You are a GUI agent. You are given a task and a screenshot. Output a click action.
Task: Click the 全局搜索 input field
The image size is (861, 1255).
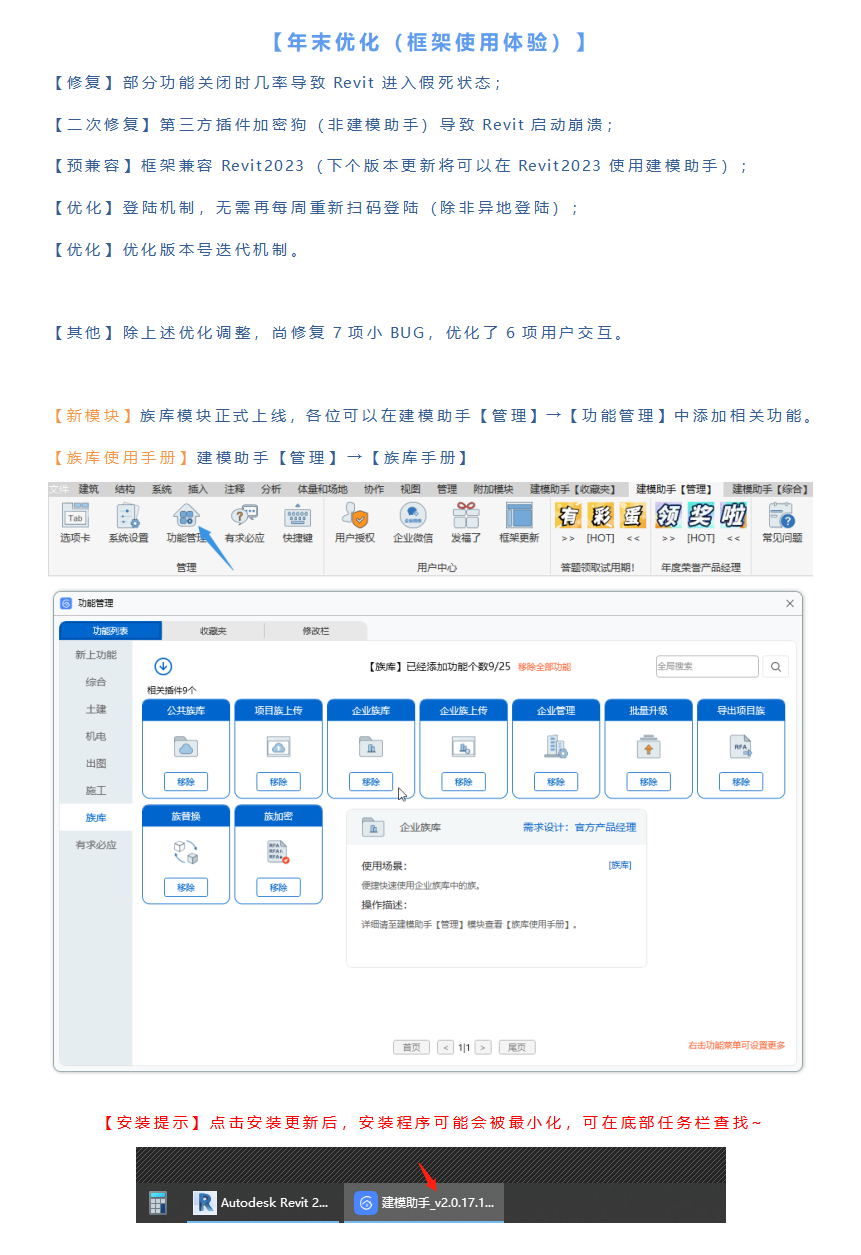706,666
